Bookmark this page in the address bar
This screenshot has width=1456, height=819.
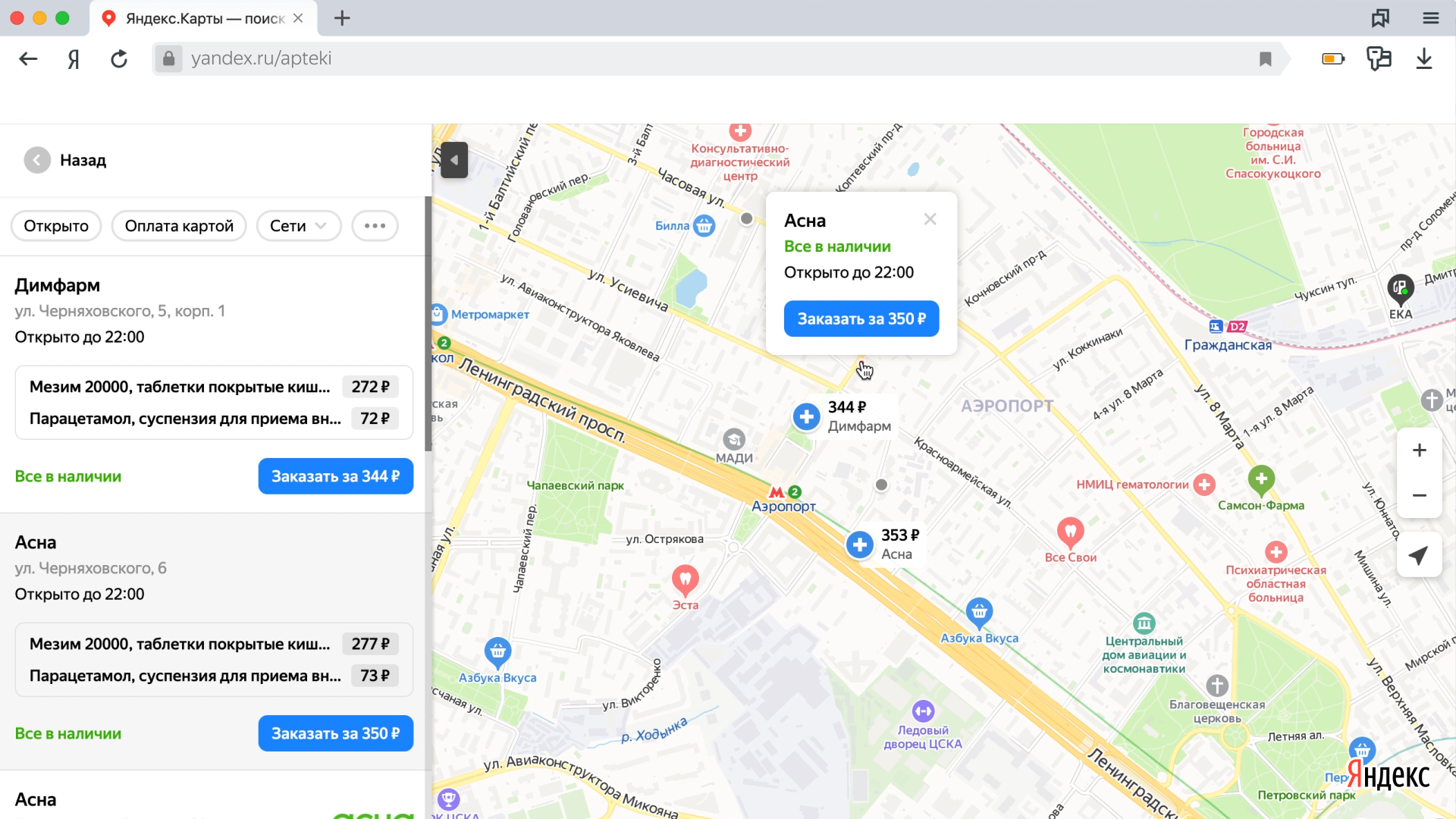(x=1265, y=59)
